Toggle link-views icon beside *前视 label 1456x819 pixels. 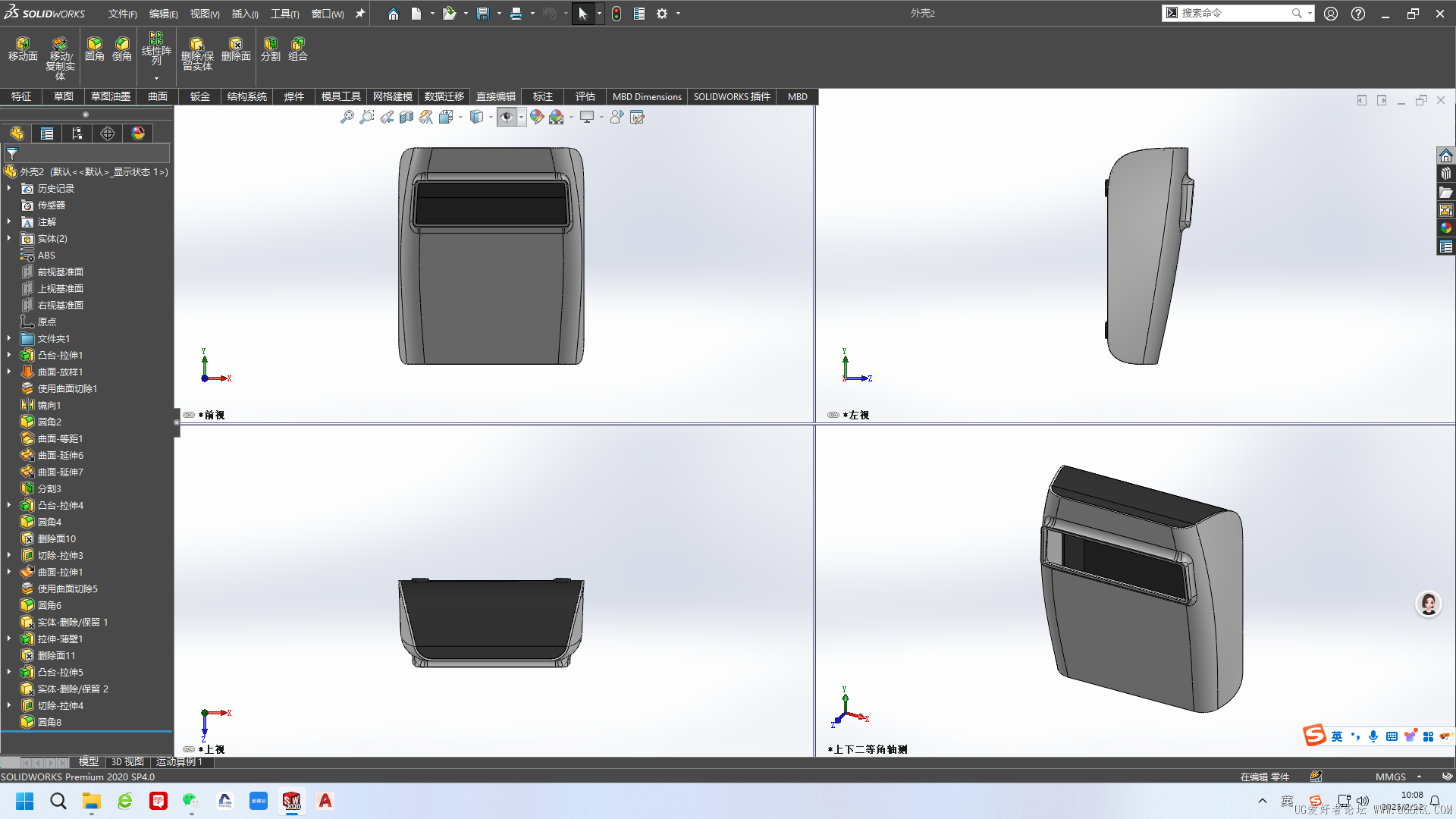pos(189,415)
